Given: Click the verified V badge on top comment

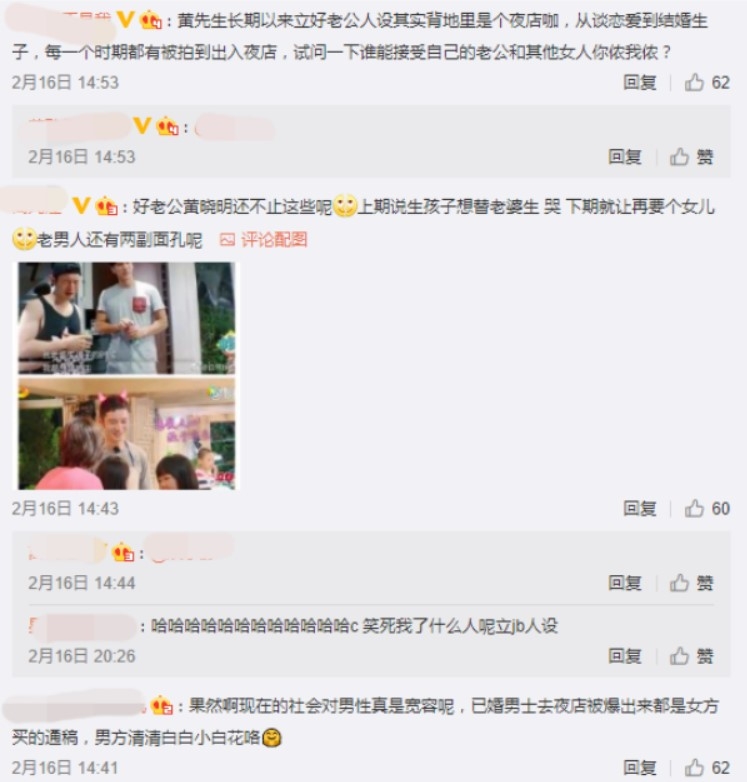Looking at the screenshot, I should 125,20.
